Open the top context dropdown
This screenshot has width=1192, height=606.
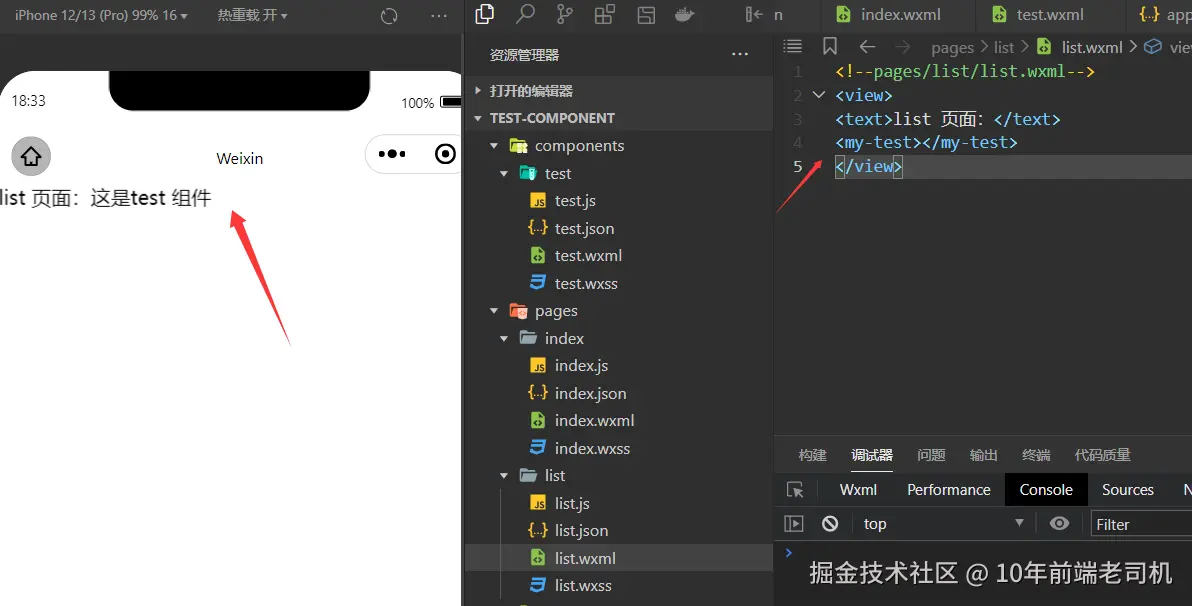(943, 524)
